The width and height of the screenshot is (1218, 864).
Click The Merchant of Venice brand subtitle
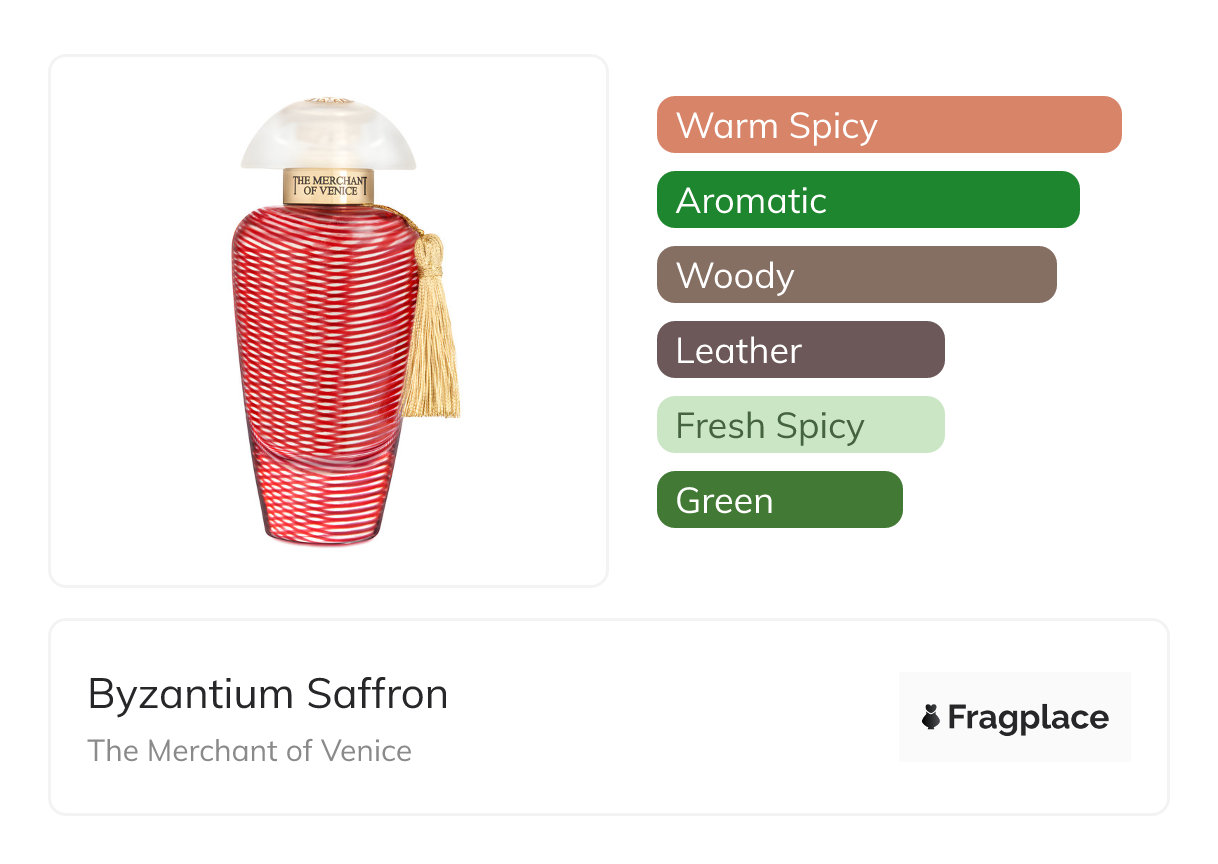(x=250, y=751)
